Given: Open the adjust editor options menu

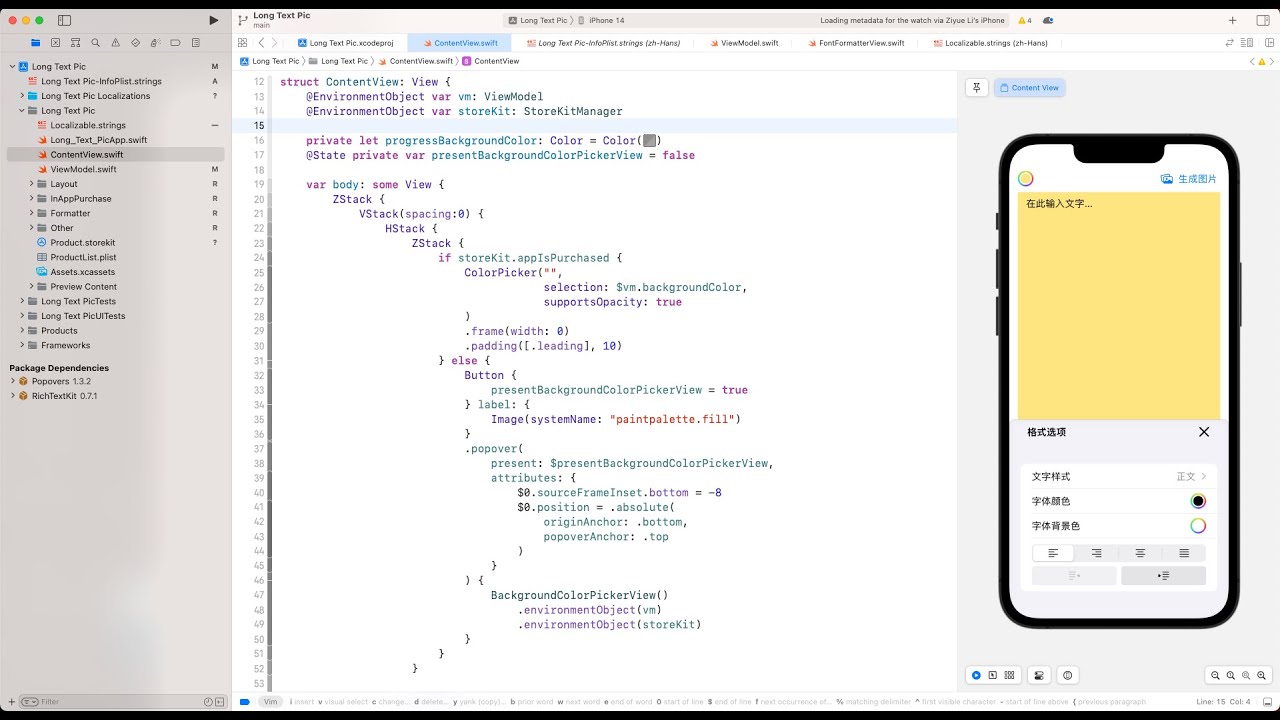Looking at the screenshot, I should pyautogui.click(x=1247, y=43).
